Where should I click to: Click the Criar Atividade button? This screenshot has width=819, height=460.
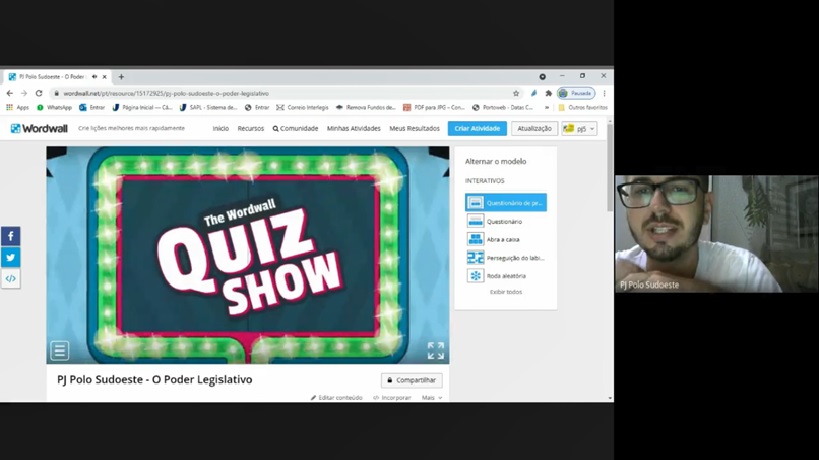(x=477, y=128)
